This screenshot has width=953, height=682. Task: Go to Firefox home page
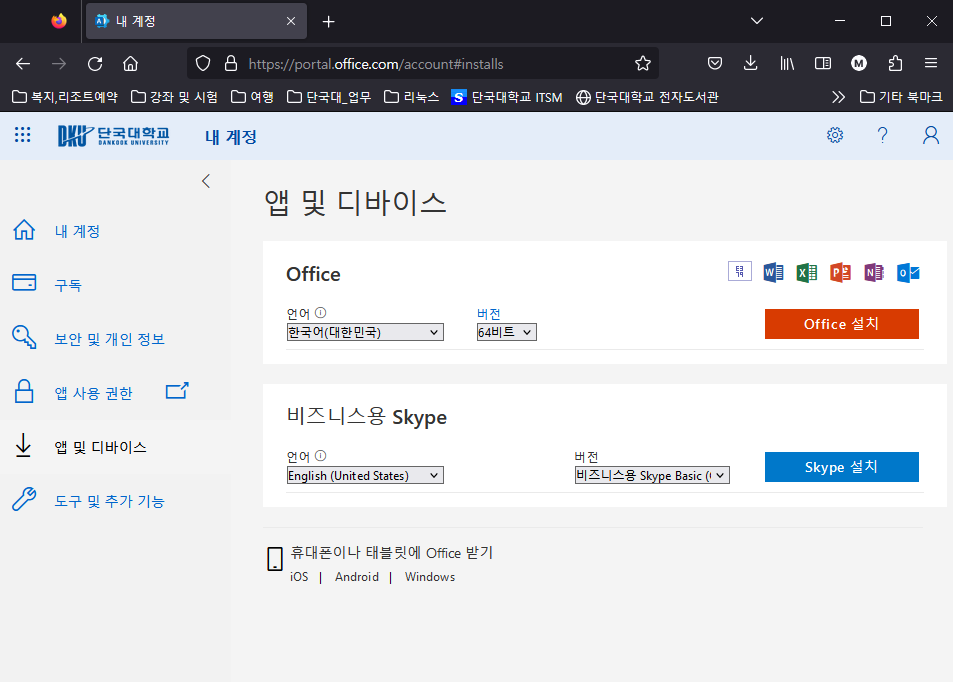[x=131, y=64]
